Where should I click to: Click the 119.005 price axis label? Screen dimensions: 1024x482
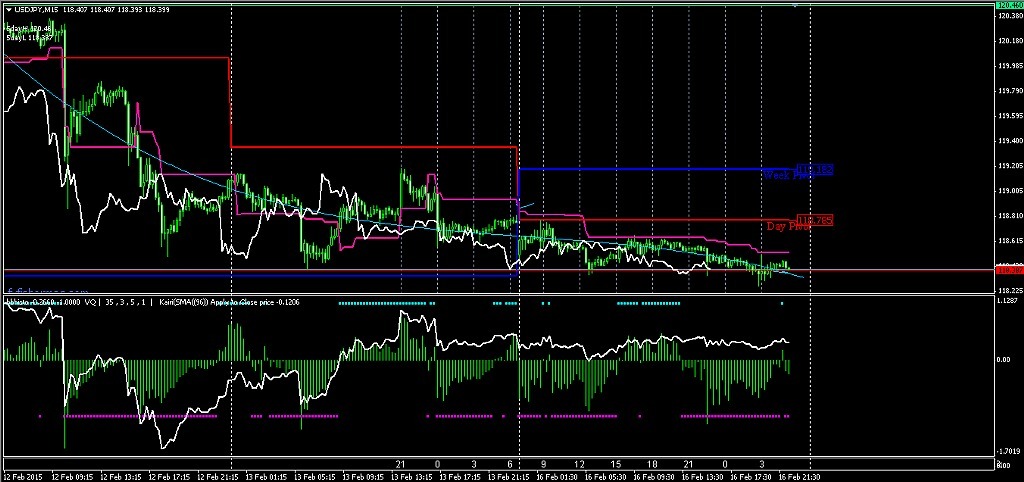[1009, 191]
